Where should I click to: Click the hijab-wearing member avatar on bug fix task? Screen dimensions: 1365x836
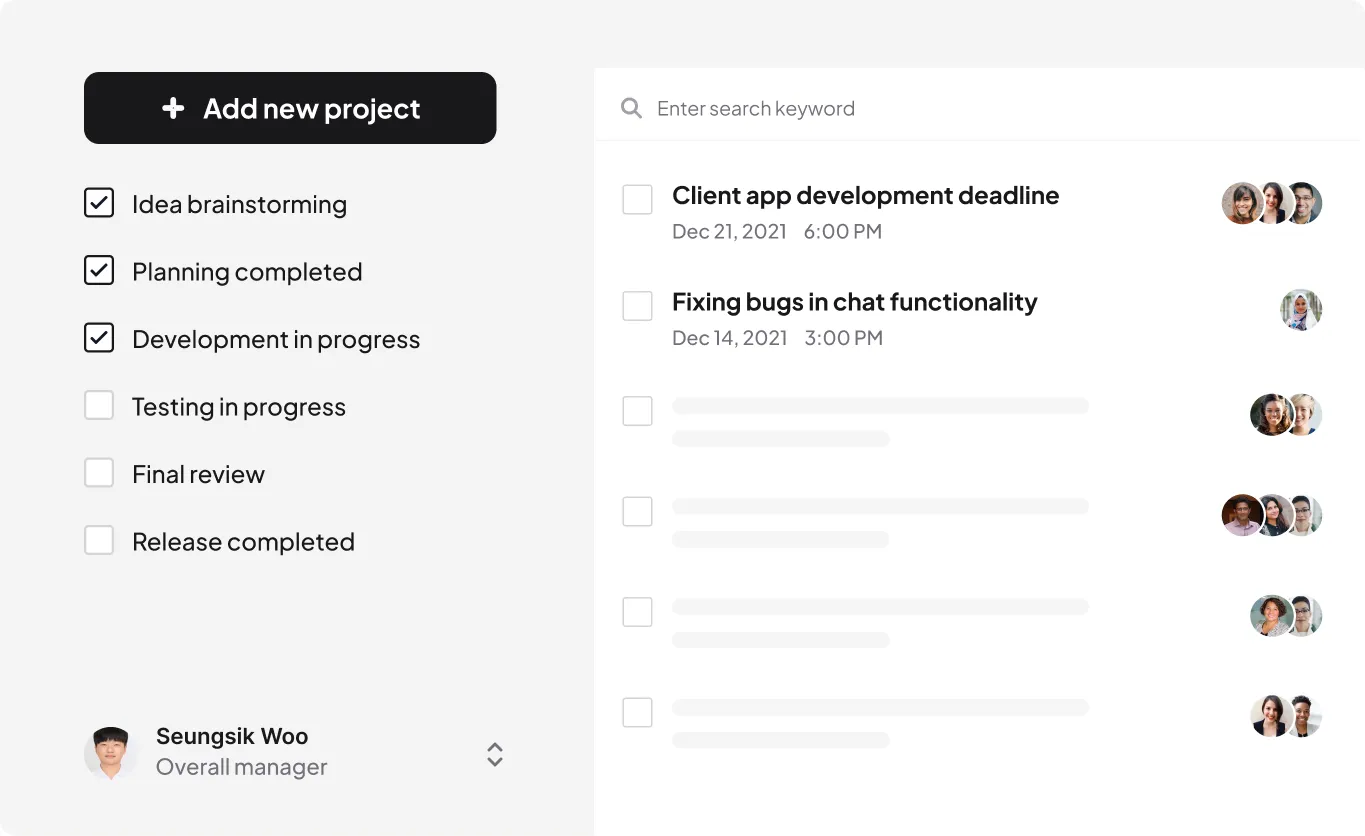[x=1301, y=310]
